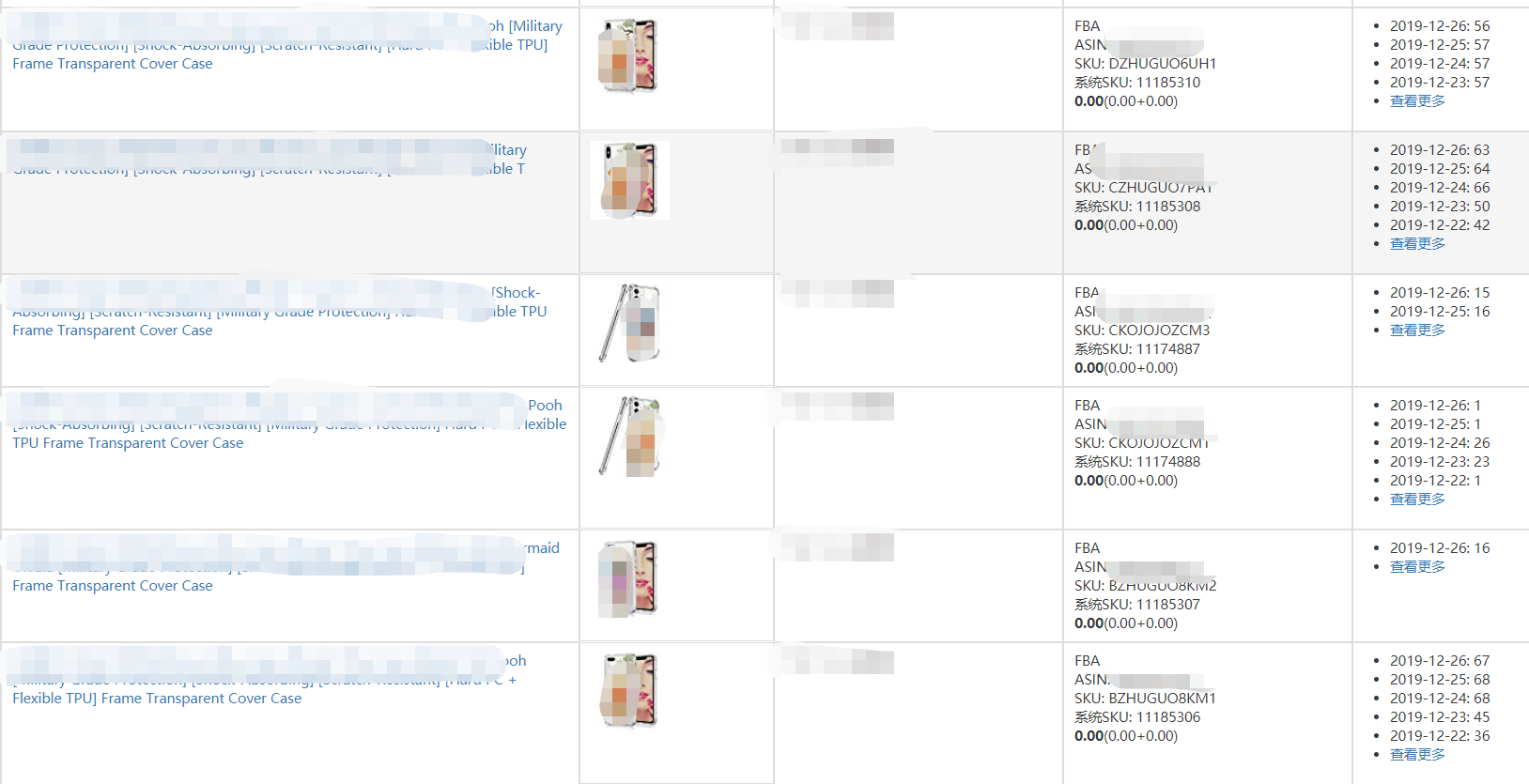Select the 2019-12-26: 67 sales entry
This screenshot has width=1529, height=784.
click(1440, 661)
